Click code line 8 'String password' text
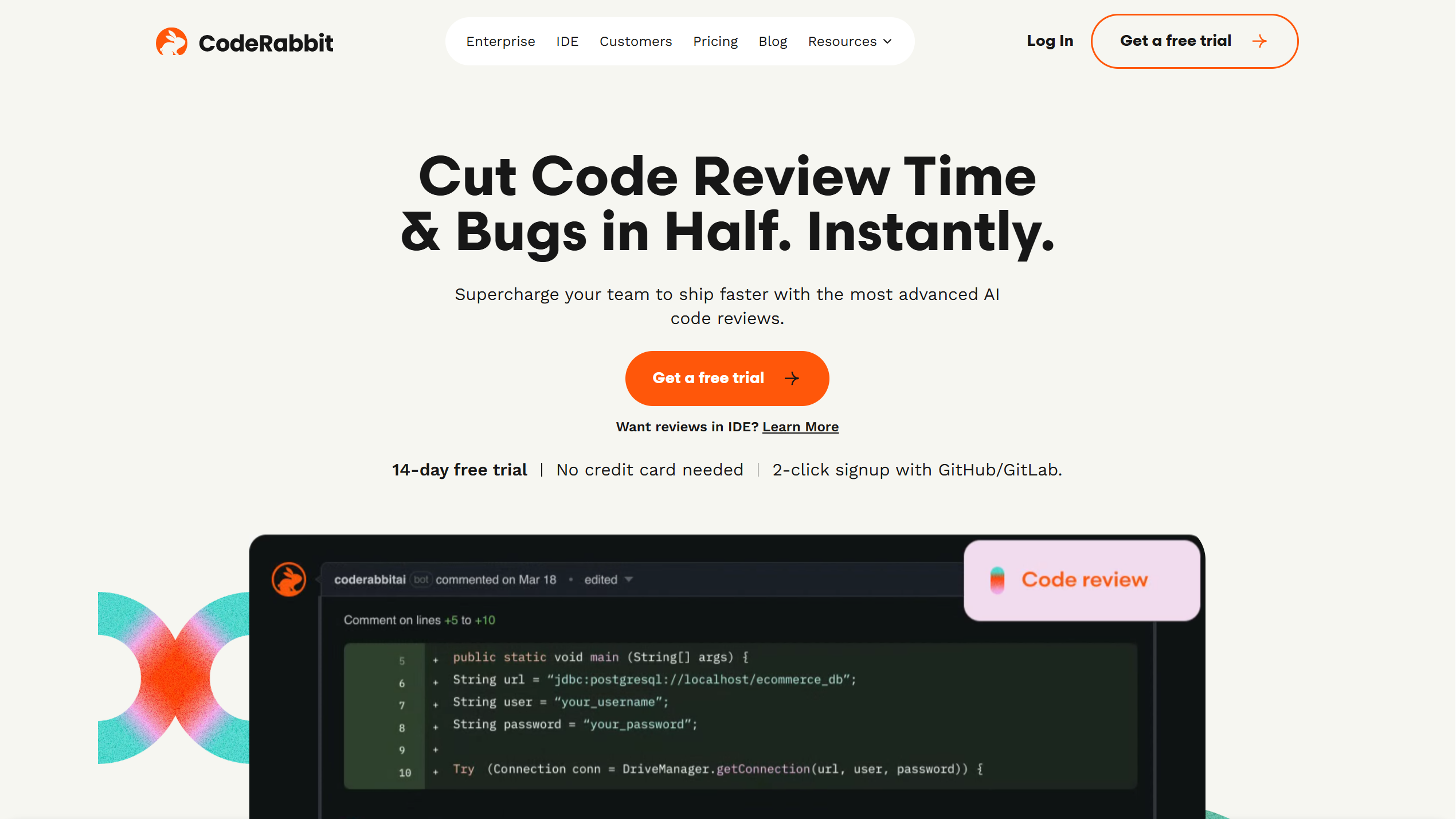Image resolution: width=1456 pixels, height=819 pixels. click(x=575, y=724)
